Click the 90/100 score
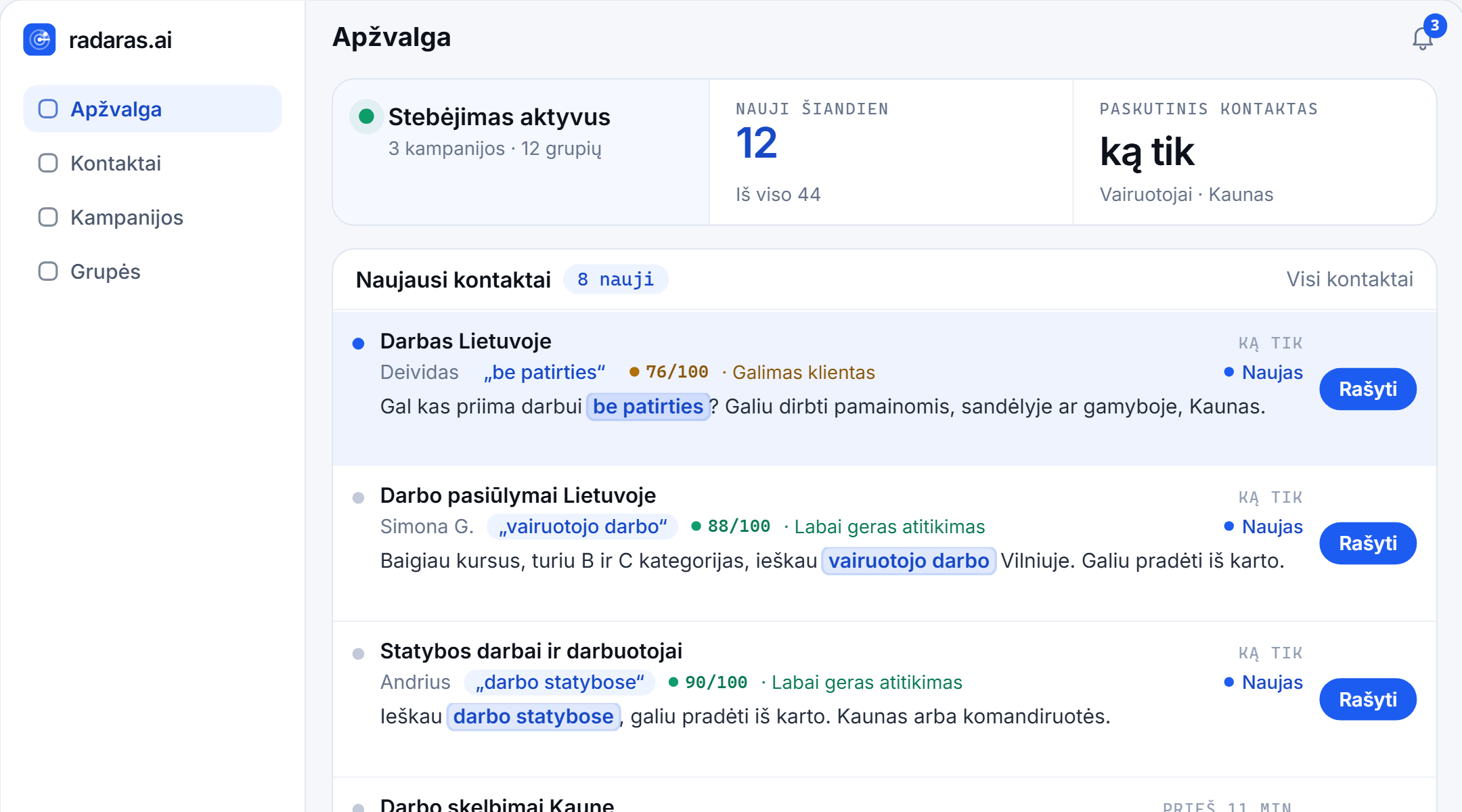The image size is (1462, 812). [x=716, y=682]
